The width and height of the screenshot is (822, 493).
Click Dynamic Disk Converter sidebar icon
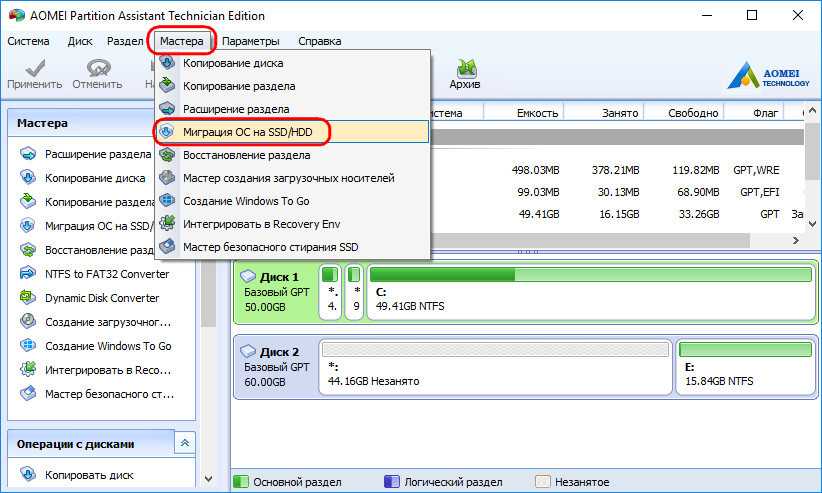pyautogui.click(x=27, y=298)
